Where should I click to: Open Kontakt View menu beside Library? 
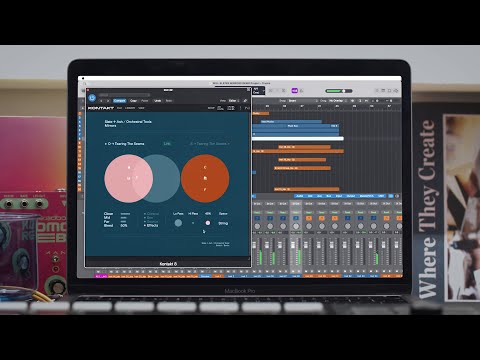tap(141, 108)
